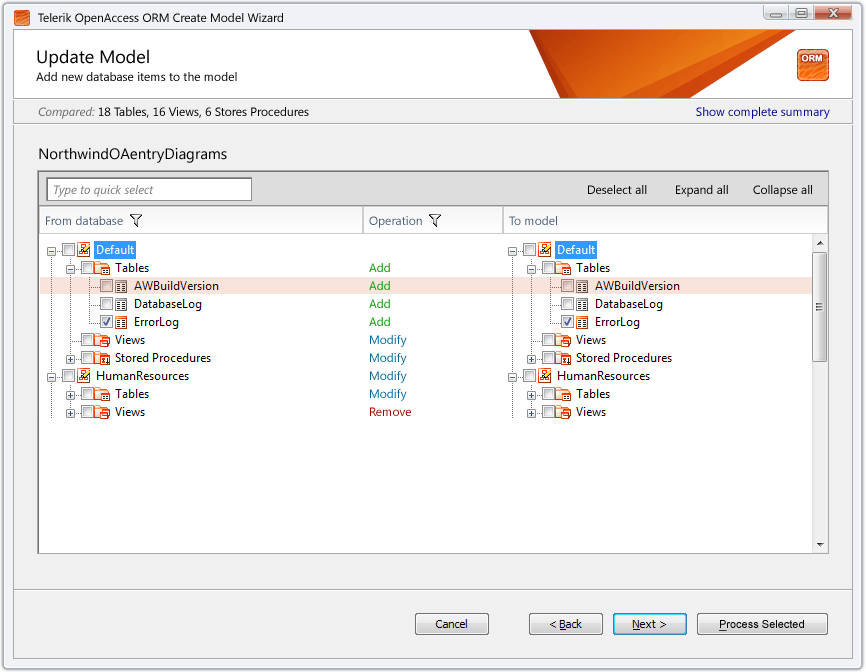Click AWBuildVersion table icon in From database tree
Screen dimensions: 866x672
tap(121, 286)
